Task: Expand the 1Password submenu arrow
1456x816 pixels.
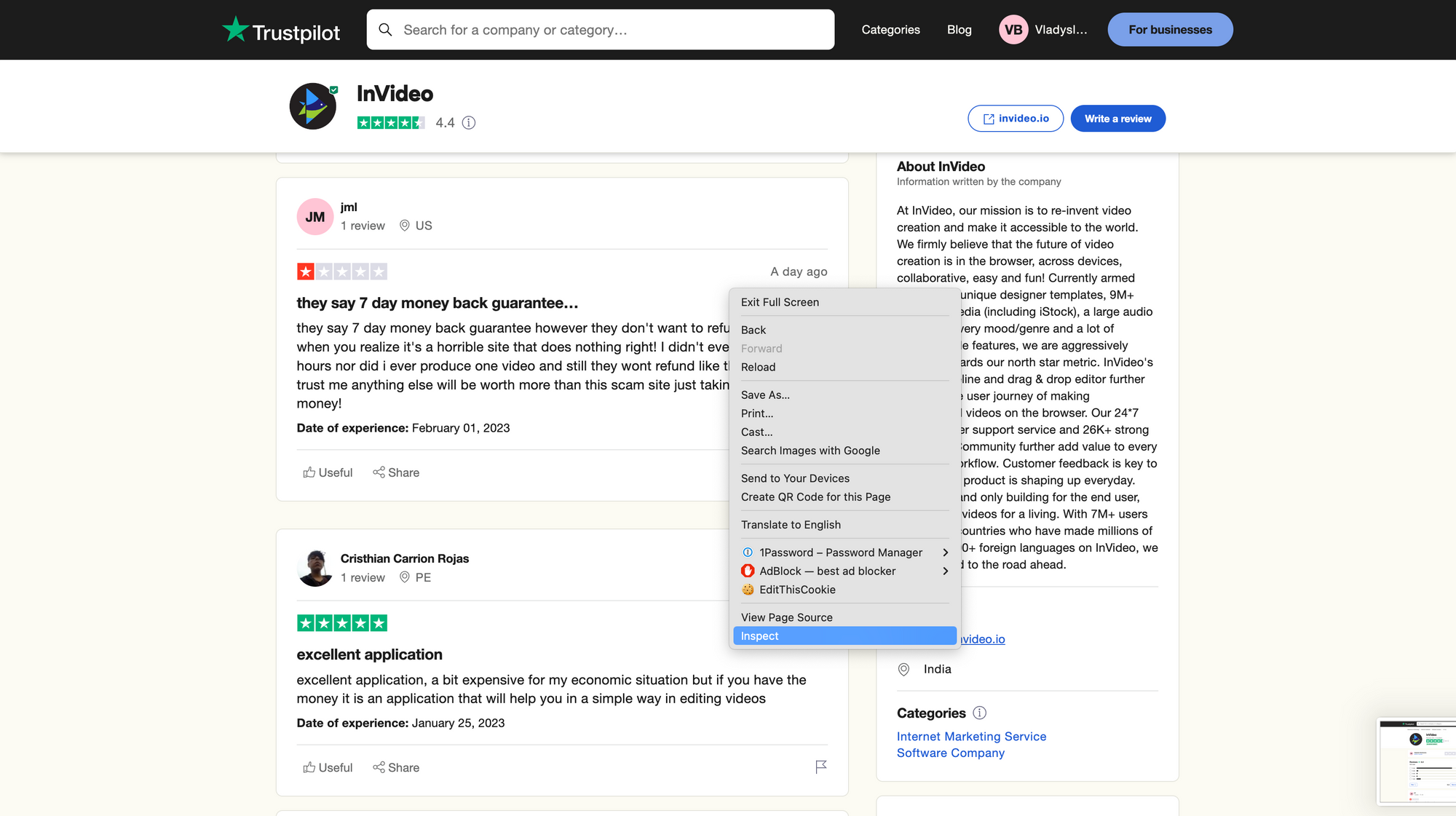Action: (x=946, y=552)
